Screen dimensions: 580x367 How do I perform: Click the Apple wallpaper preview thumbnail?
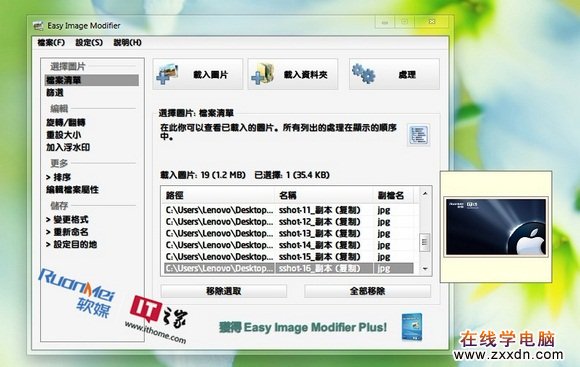496,227
